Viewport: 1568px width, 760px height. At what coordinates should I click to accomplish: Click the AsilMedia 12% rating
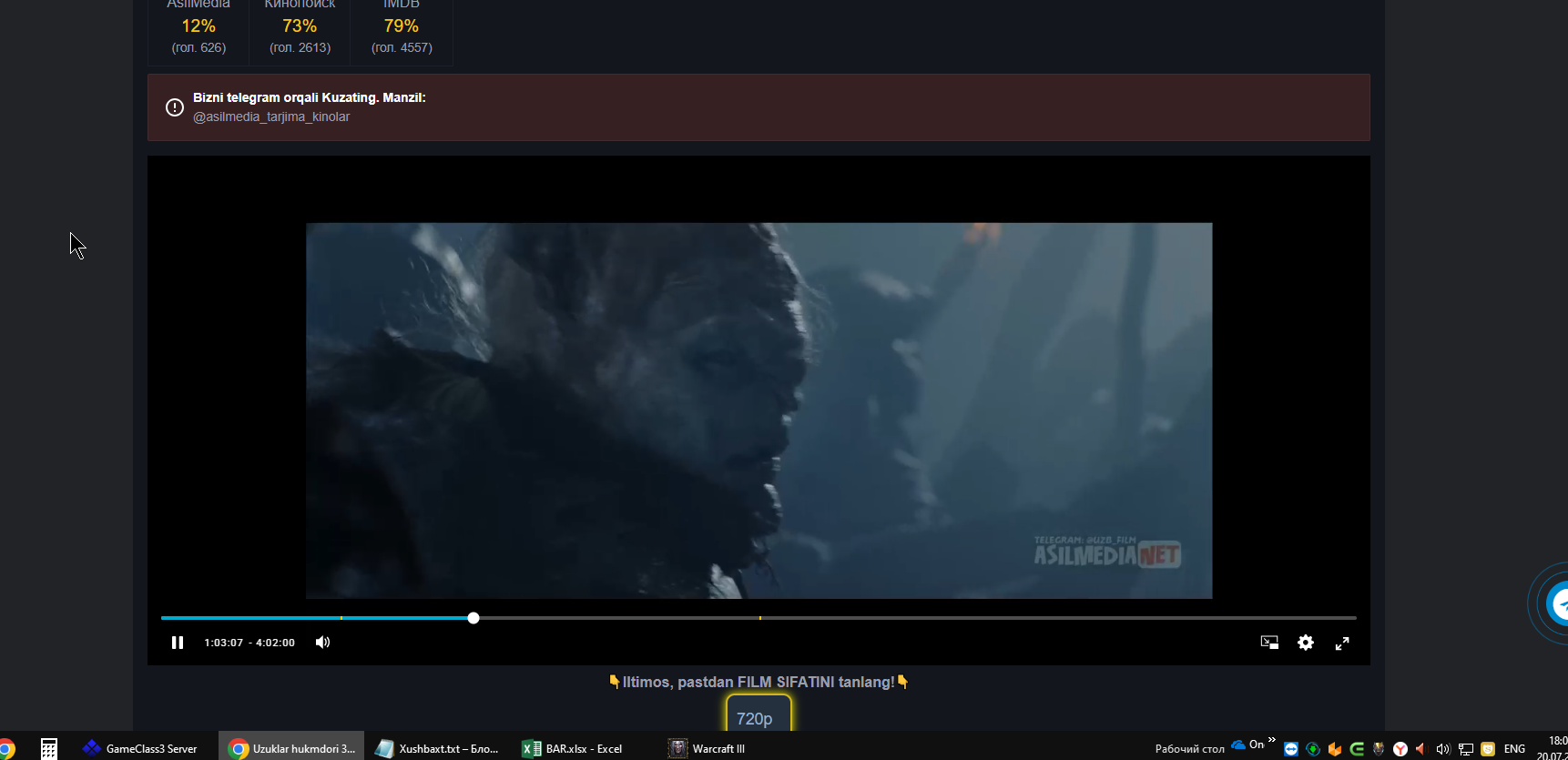[x=199, y=26]
